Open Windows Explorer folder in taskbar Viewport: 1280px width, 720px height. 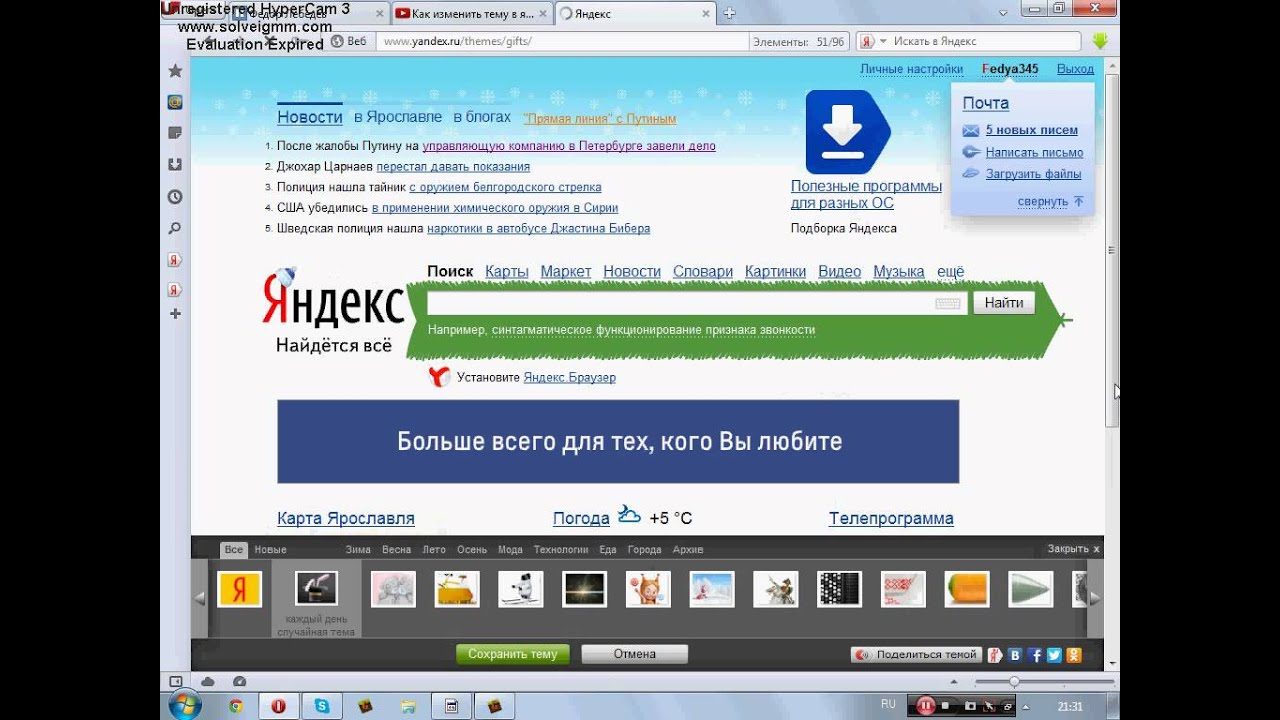408,706
